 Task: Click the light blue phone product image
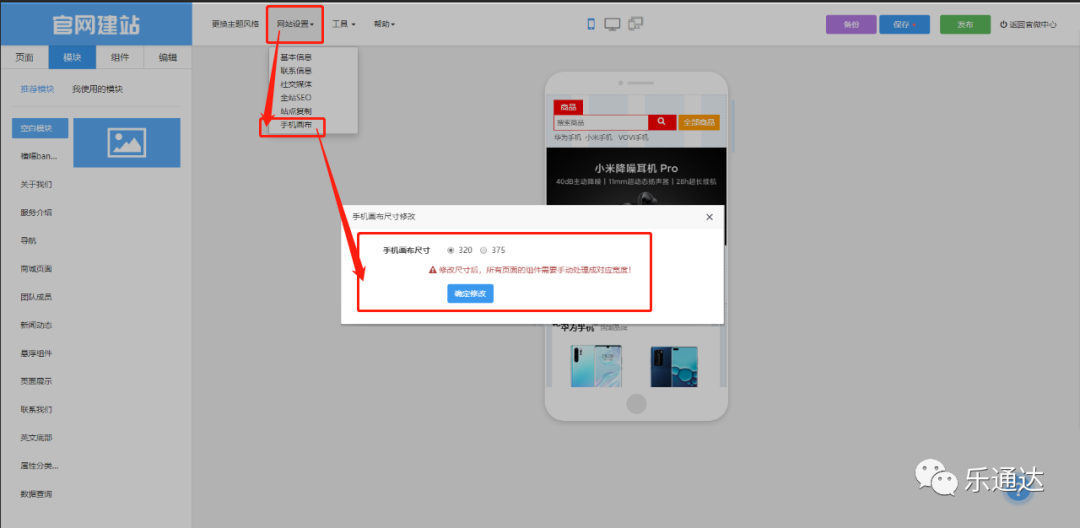[596, 366]
